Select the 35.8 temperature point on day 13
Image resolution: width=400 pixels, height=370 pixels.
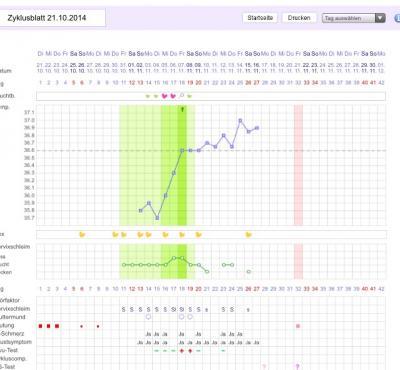click(141, 210)
